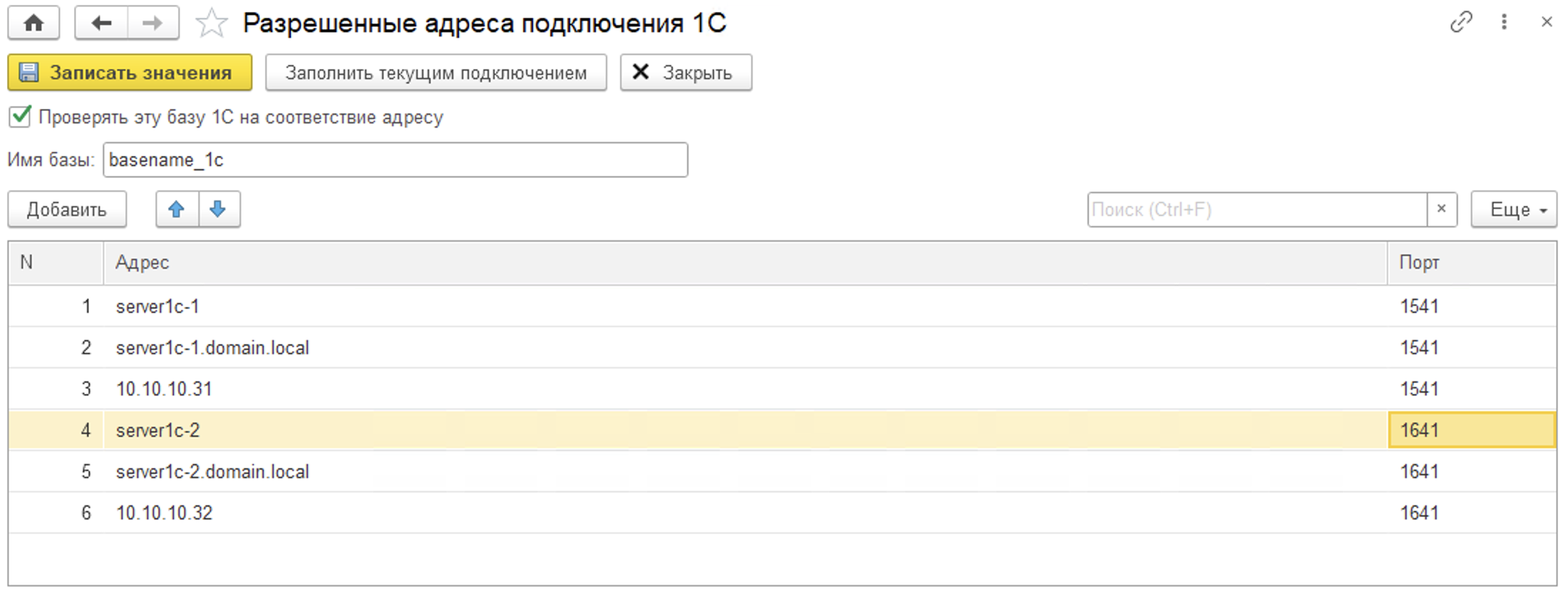Clear the search field with x icon

tap(1441, 209)
